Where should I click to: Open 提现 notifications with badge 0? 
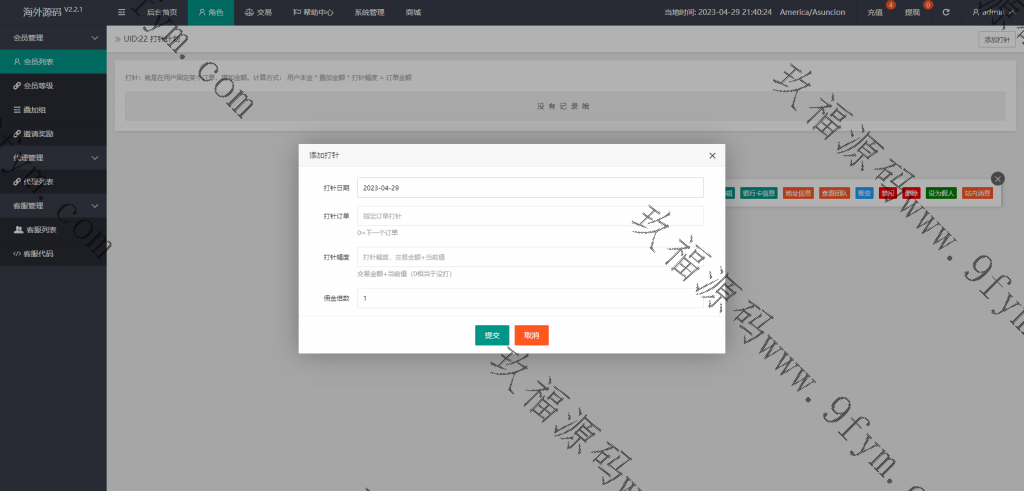click(x=913, y=13)
